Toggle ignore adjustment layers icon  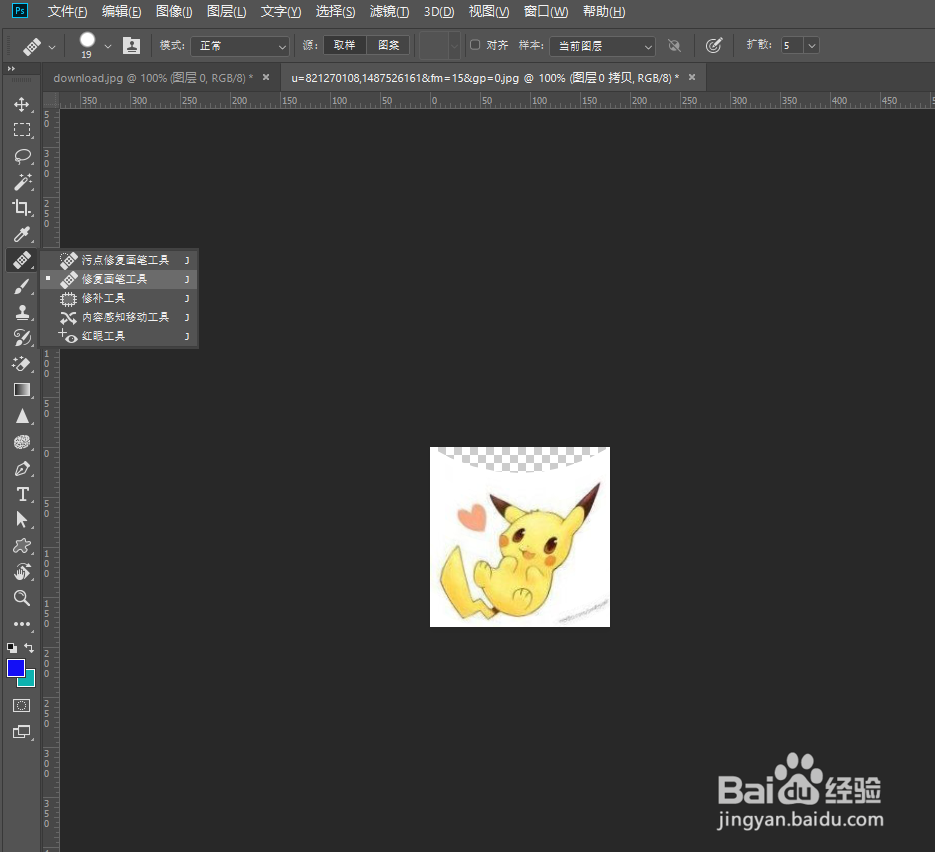[674, 45]
